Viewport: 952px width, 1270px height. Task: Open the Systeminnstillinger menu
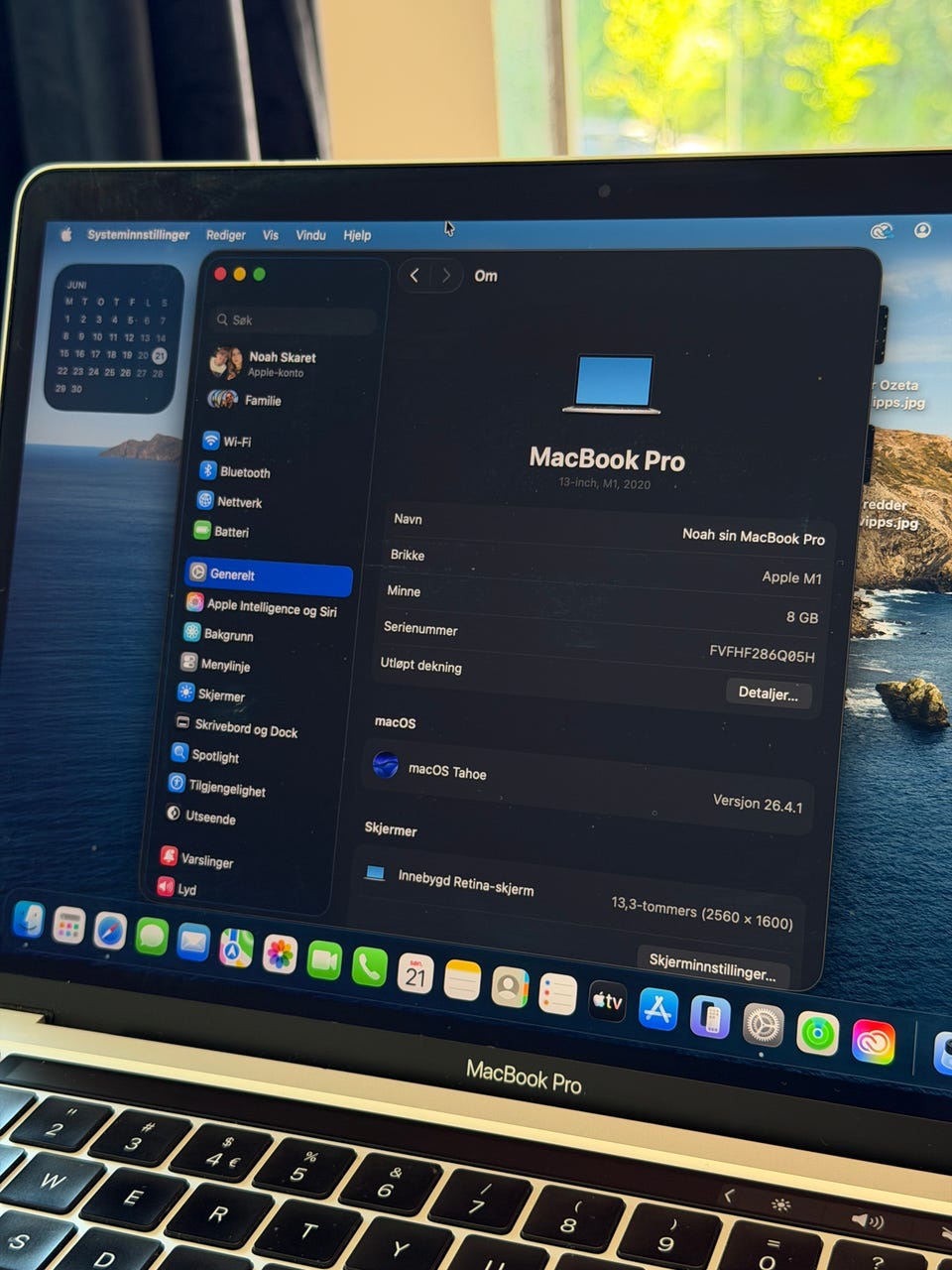pos(138,234)
